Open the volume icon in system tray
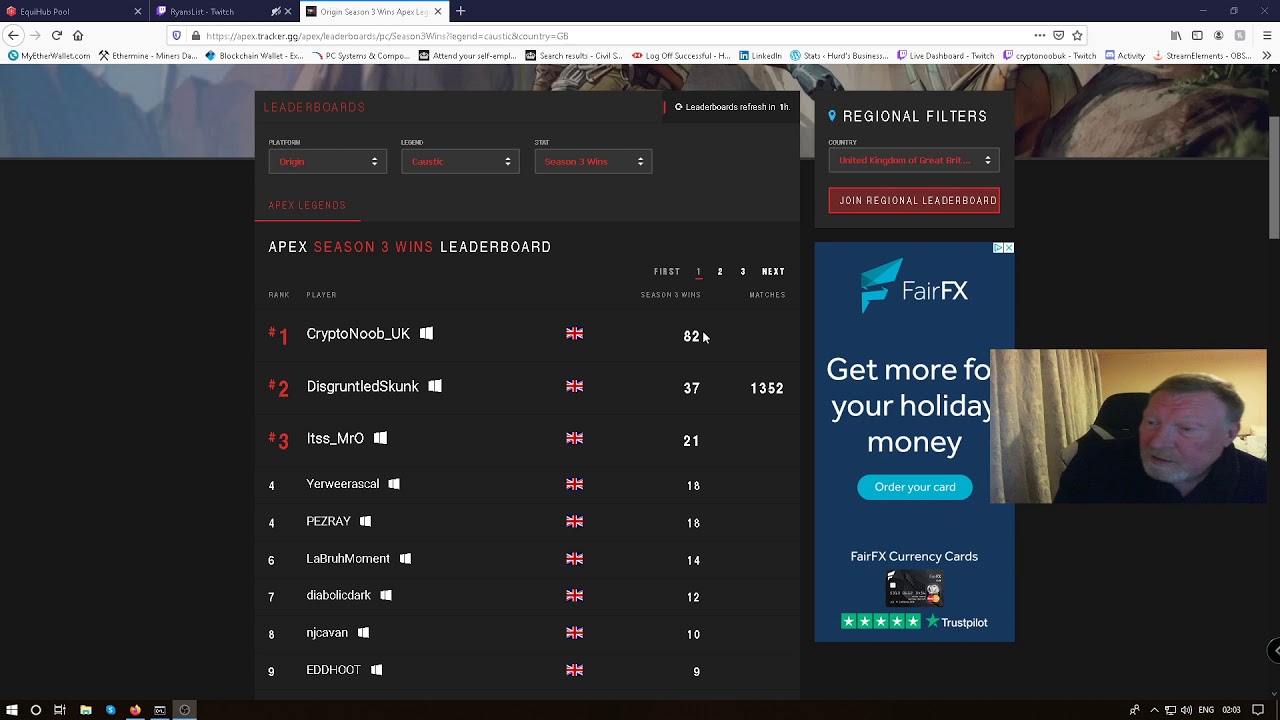The height and width of the screenshot is (720, 1280). tap(1186, 710)
